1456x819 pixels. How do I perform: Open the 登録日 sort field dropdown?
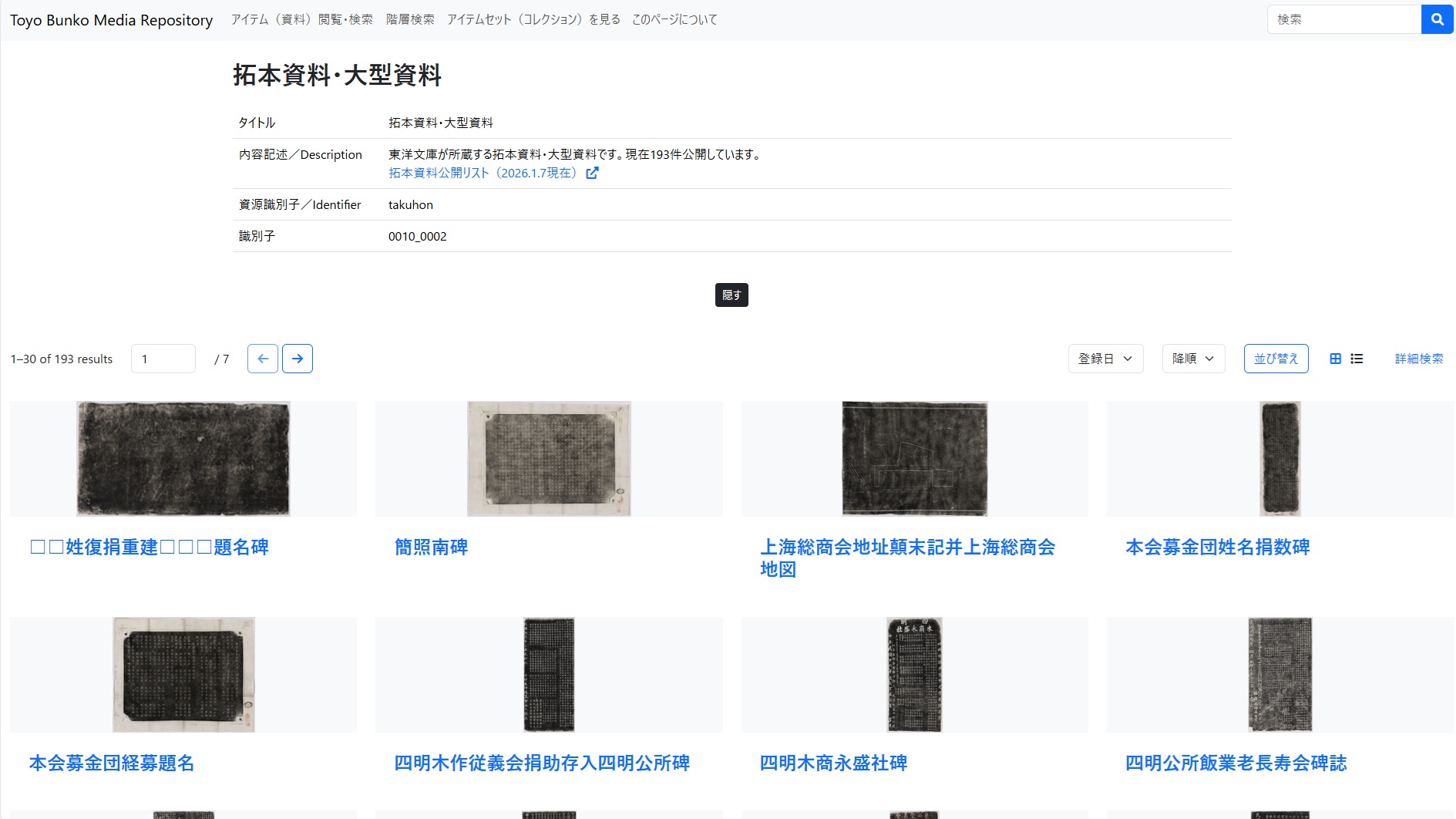pyautogui.click(x=1105, y=358)
